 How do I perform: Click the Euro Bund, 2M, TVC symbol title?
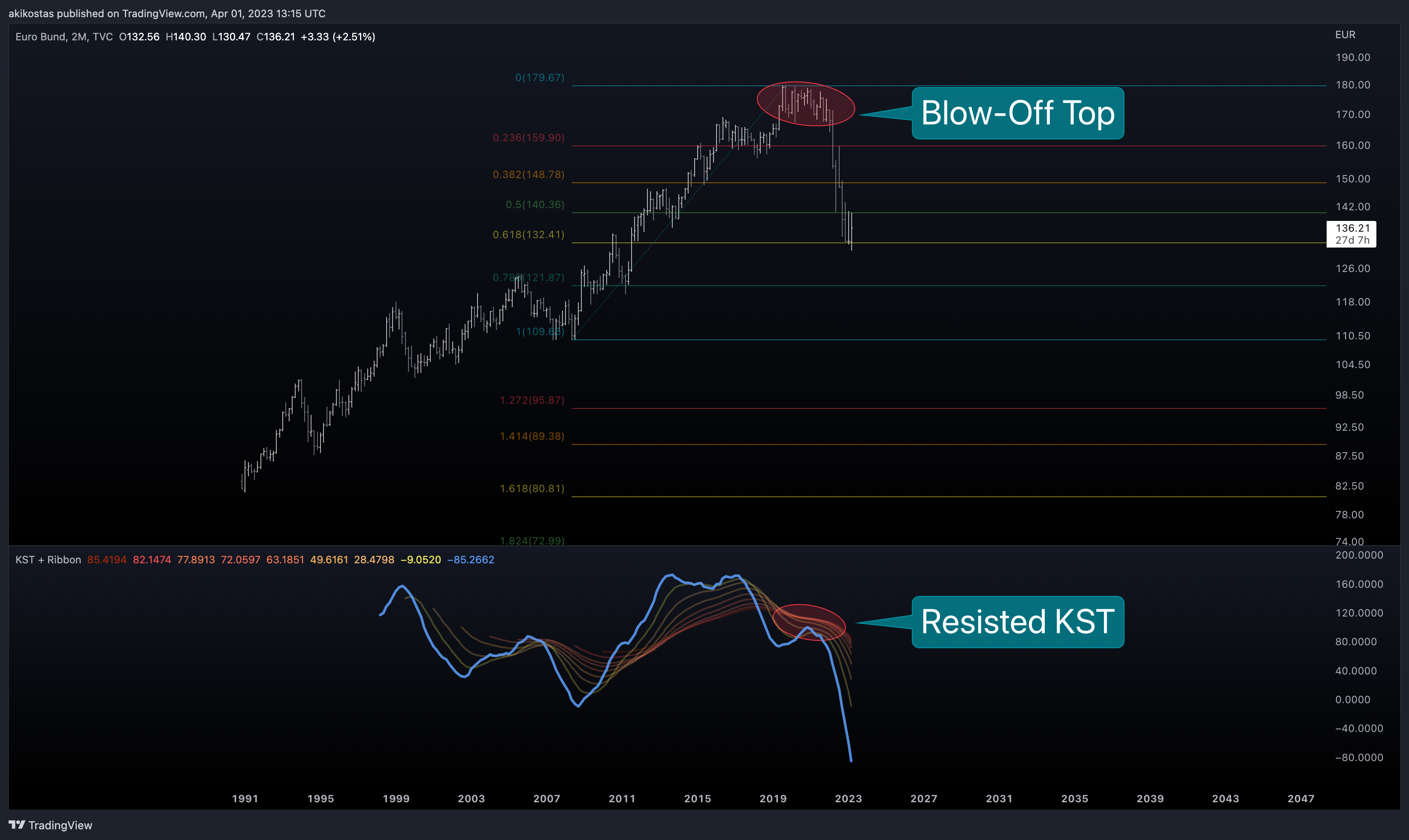pyautogui.click(x=64, y=37)
